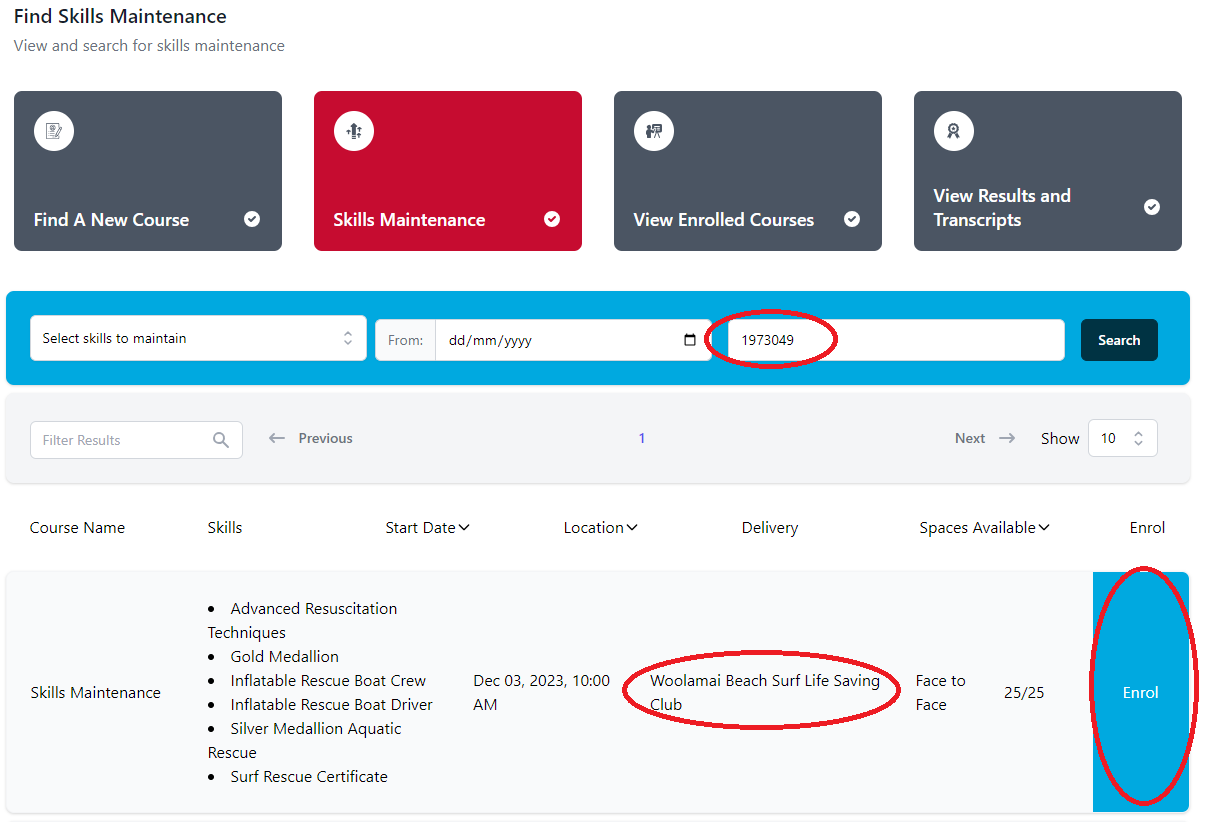Click the View Results and Transcripts ribbon icon
This screenshot has height=822, width=1206.
pos(954,131)
